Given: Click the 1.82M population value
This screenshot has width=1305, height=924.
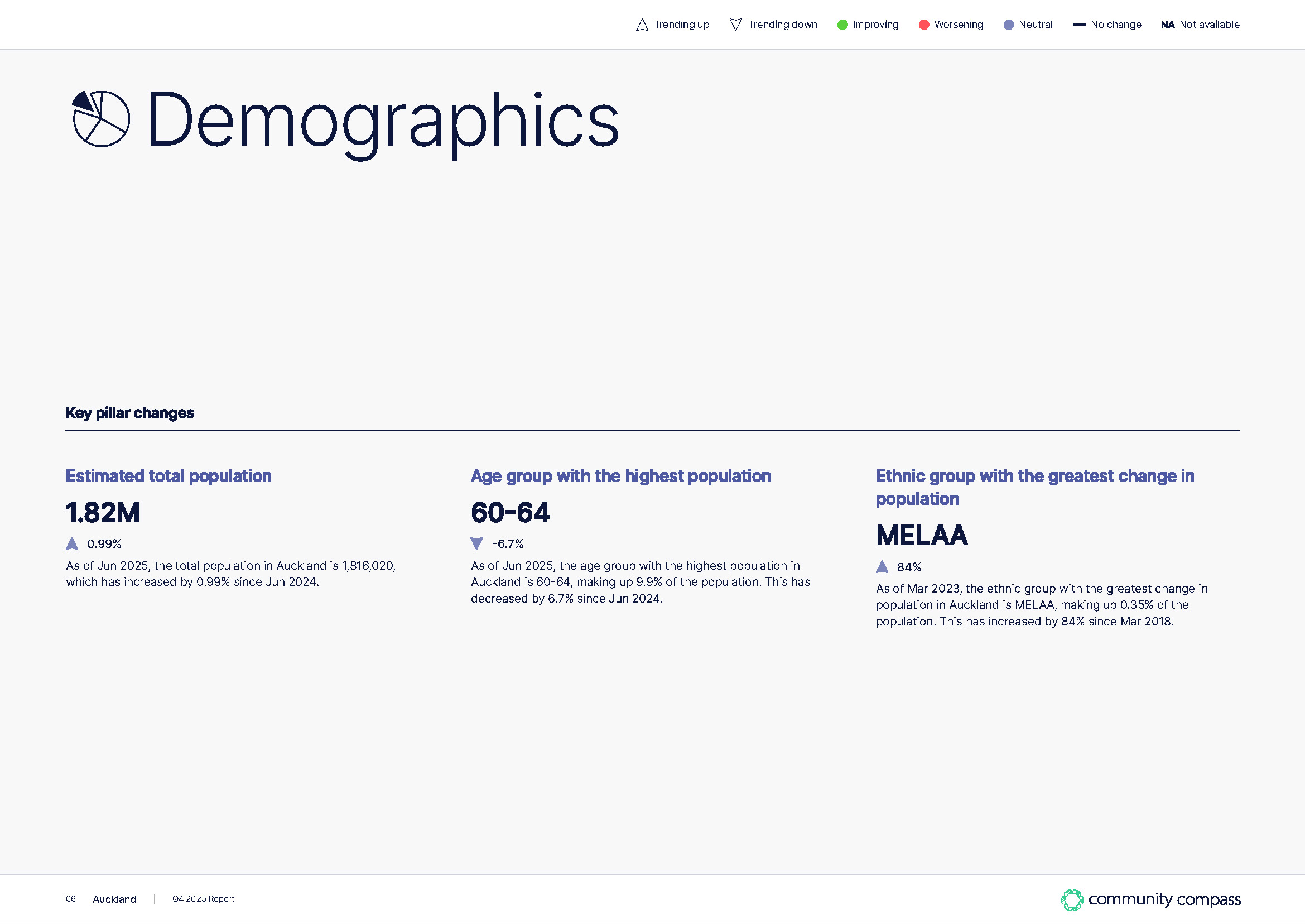Looking at the screenshot, I should coord(103,513).
